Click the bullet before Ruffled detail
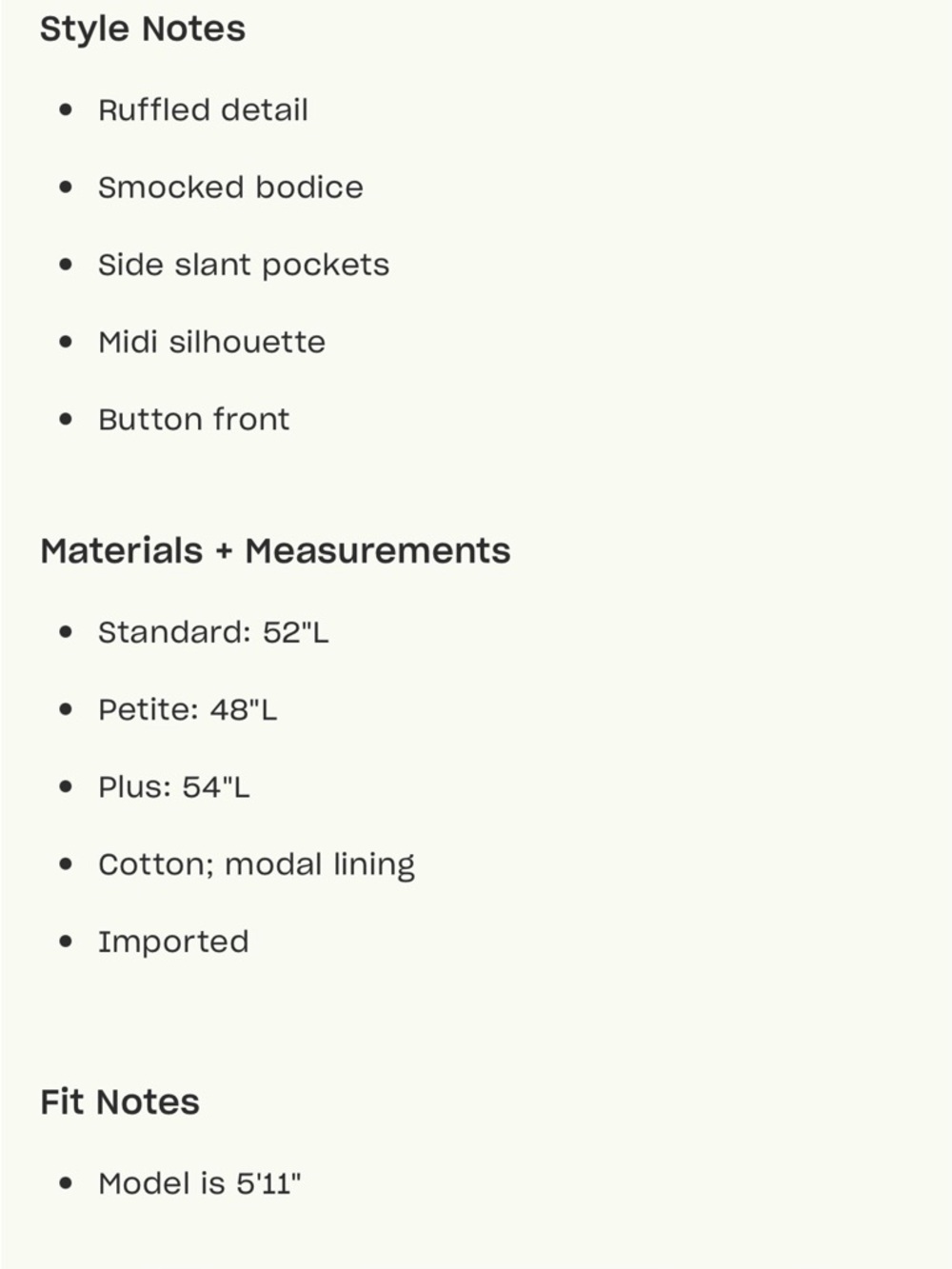The image size is (952, 1269). tap(66, 110)
